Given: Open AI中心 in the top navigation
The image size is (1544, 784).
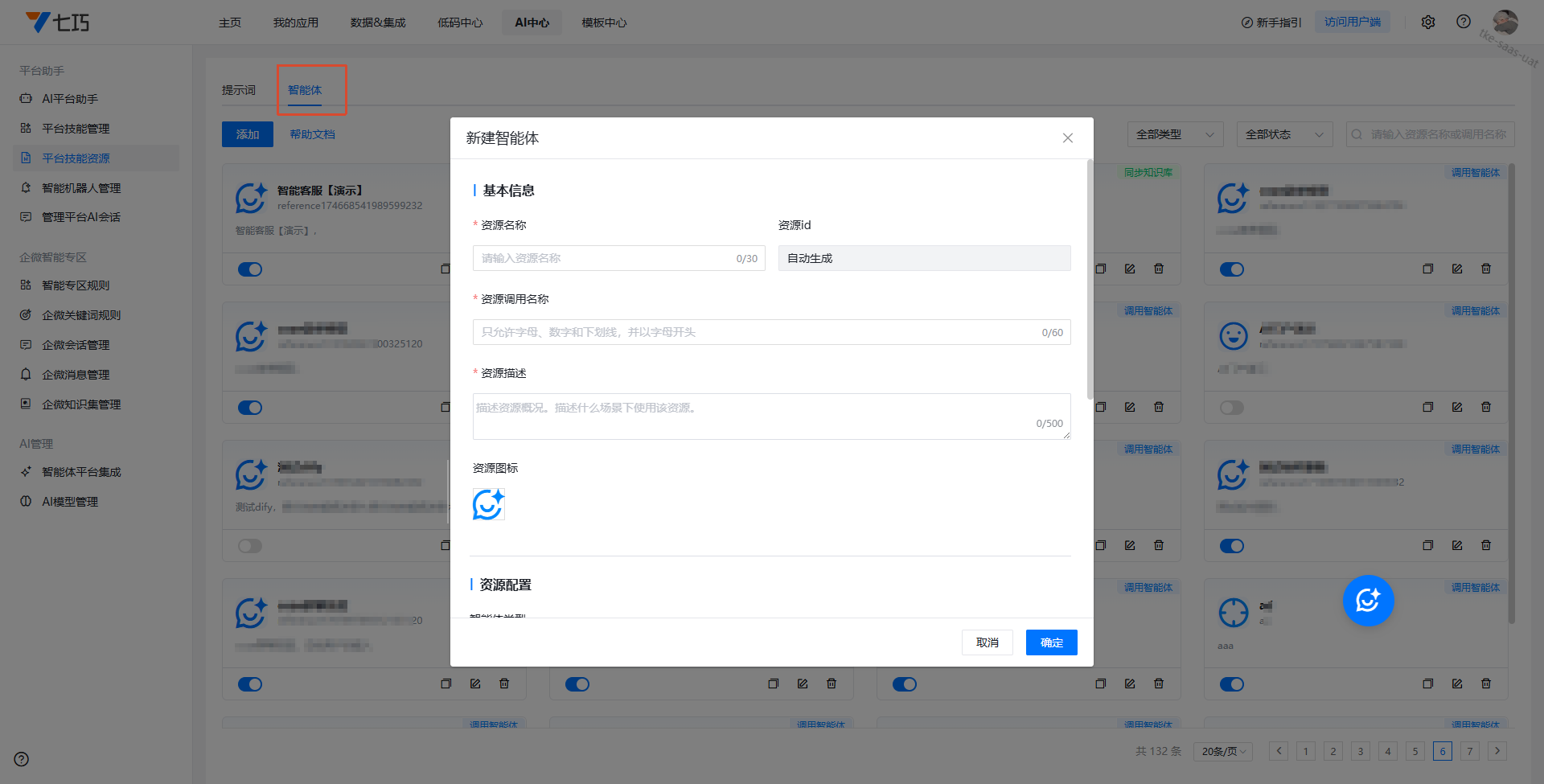Looking at the screenshot, I should click(532, 23).
